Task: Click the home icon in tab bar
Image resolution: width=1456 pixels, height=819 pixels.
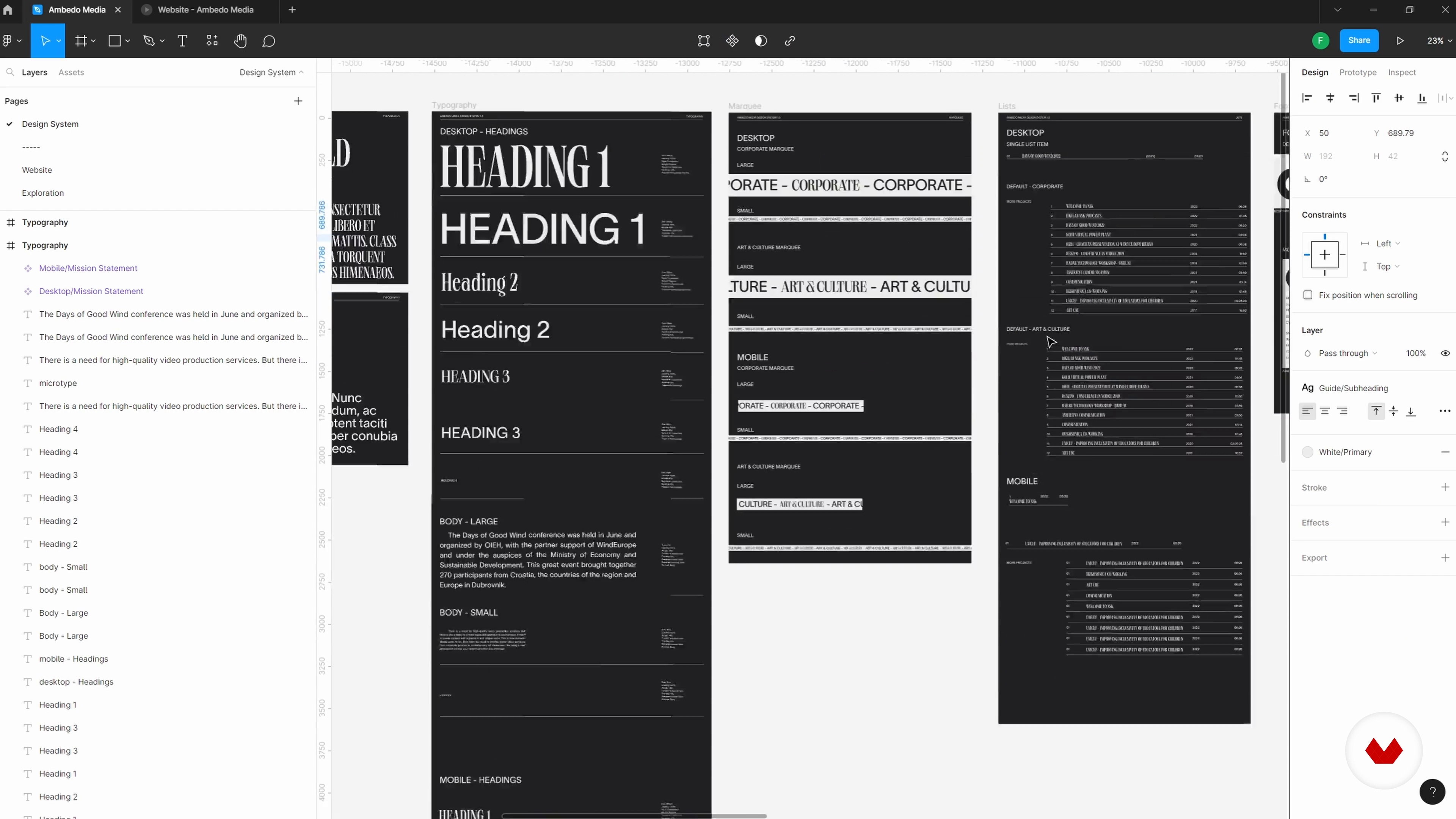Action: (8, 9)
